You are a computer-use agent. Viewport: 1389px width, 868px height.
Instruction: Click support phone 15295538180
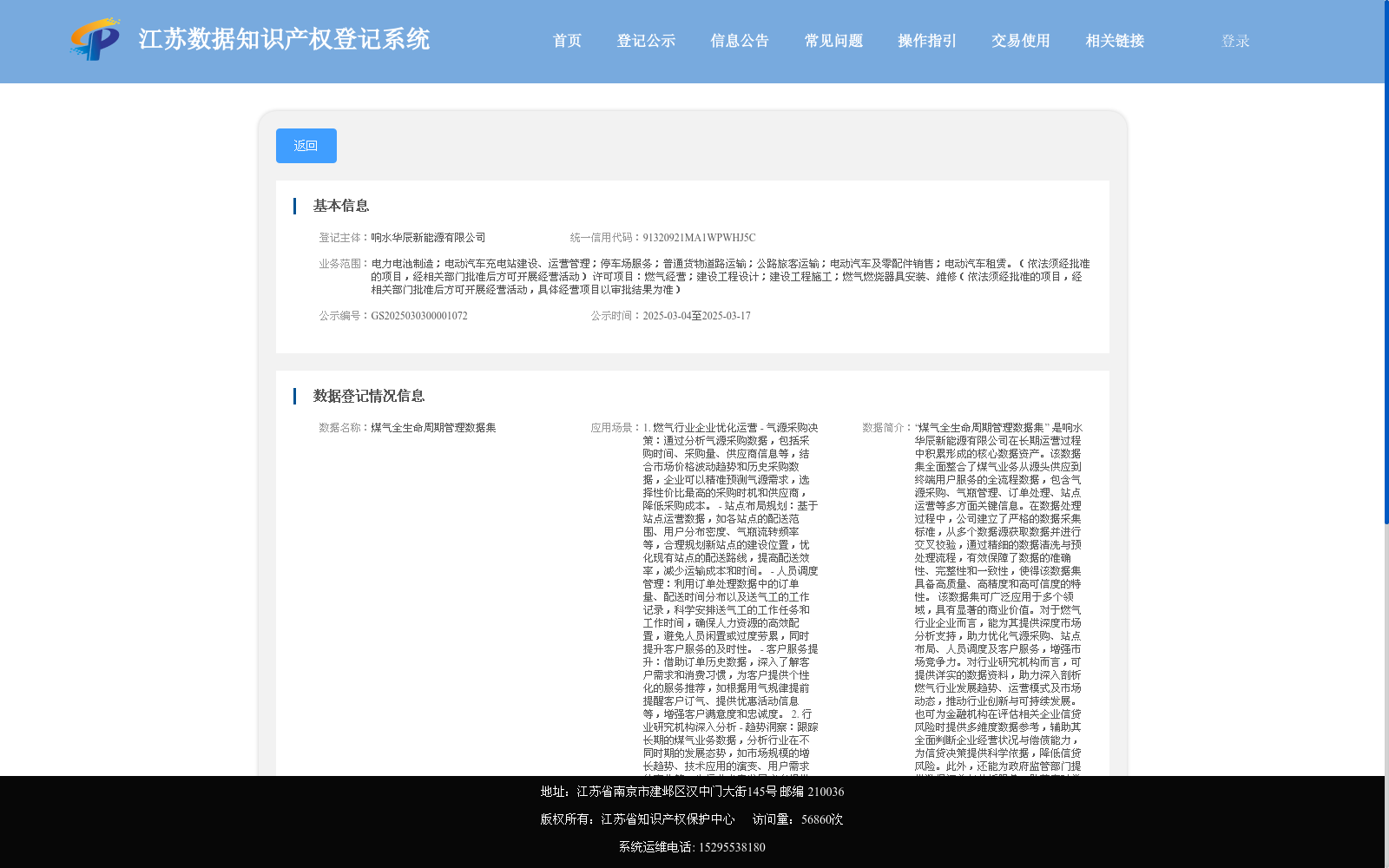click(732, 847)
